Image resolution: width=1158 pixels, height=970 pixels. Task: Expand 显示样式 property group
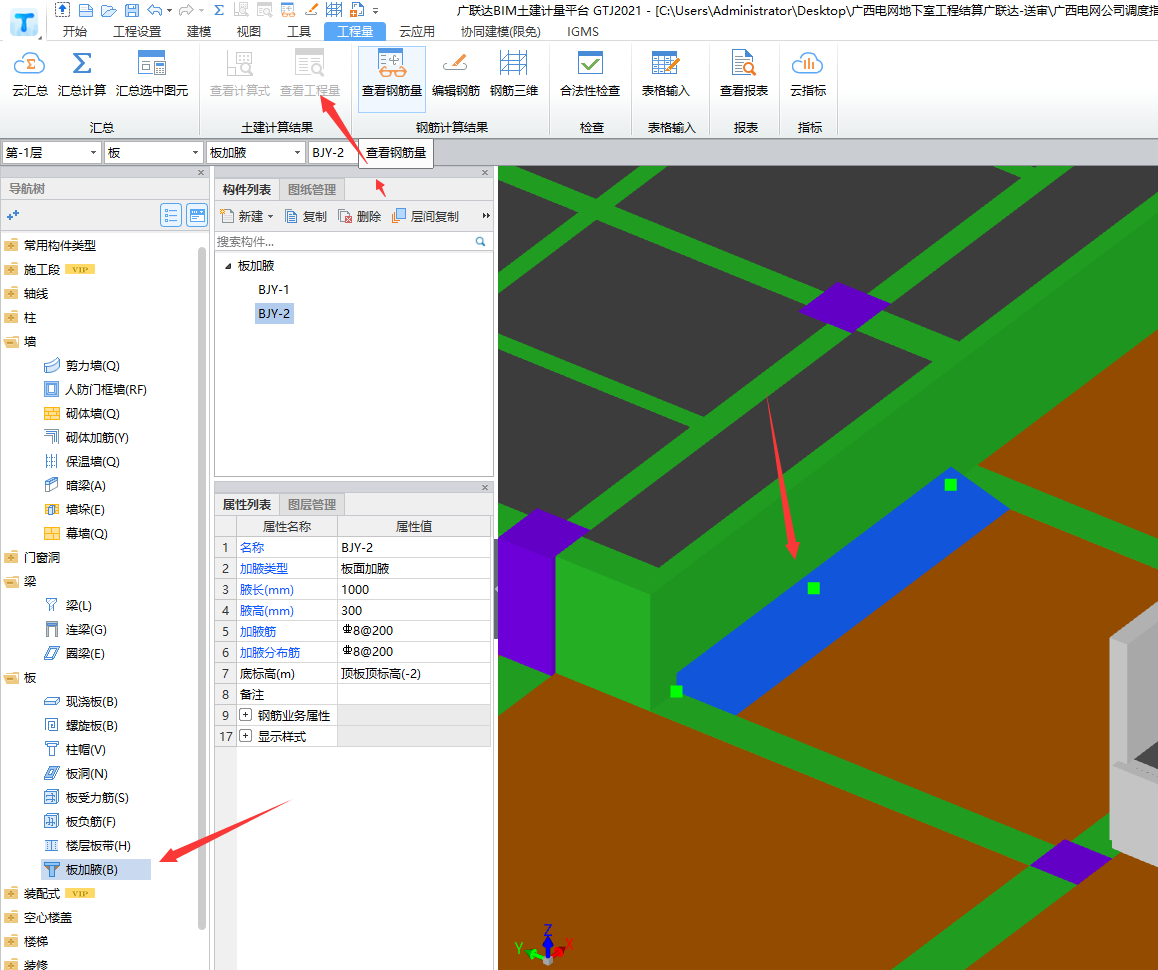coord(246,737)
